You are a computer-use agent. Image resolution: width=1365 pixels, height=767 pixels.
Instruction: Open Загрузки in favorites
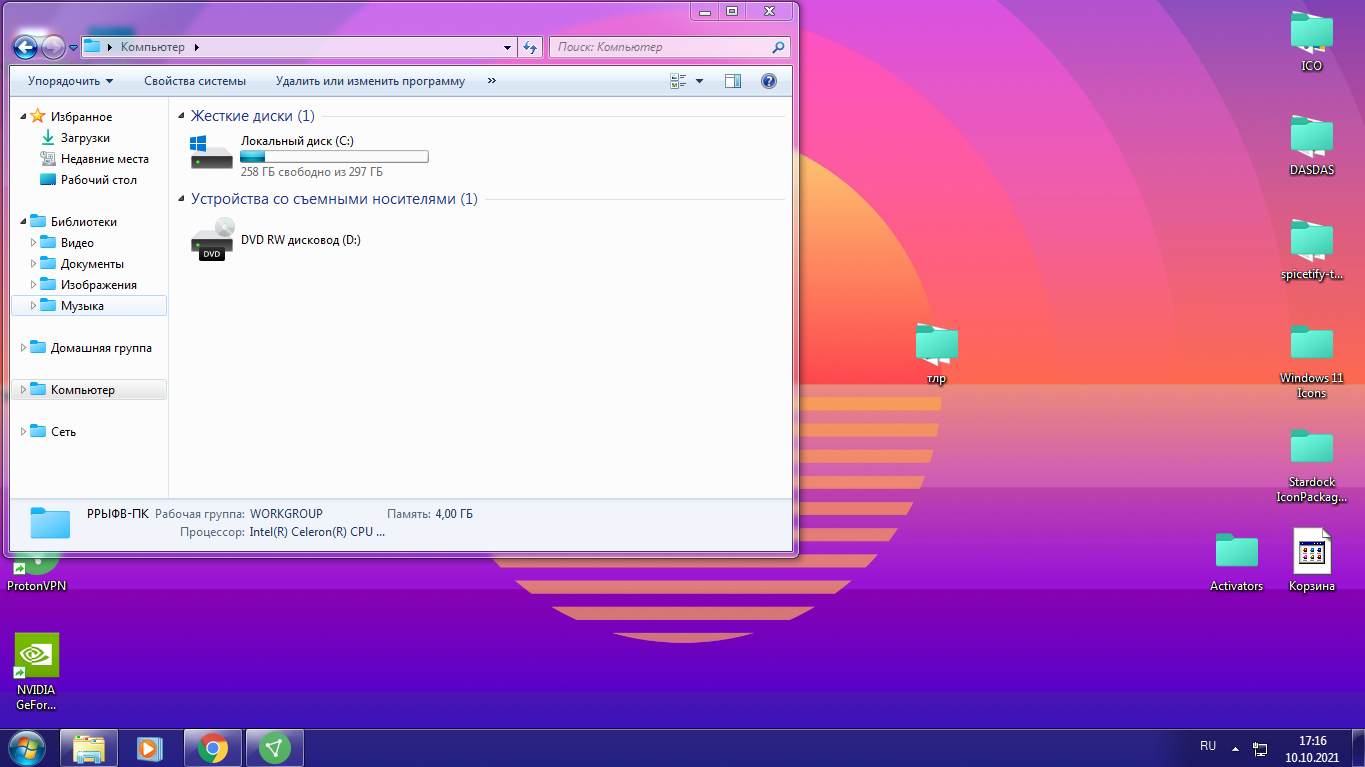85,138
